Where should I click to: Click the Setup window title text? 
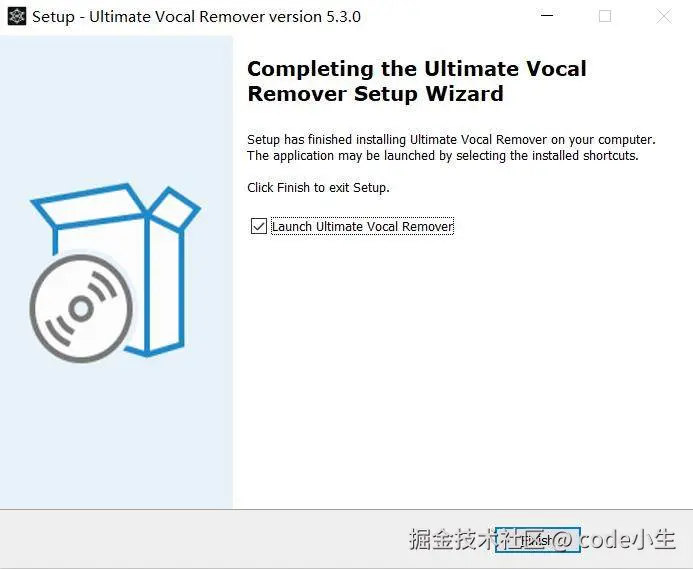196,17
